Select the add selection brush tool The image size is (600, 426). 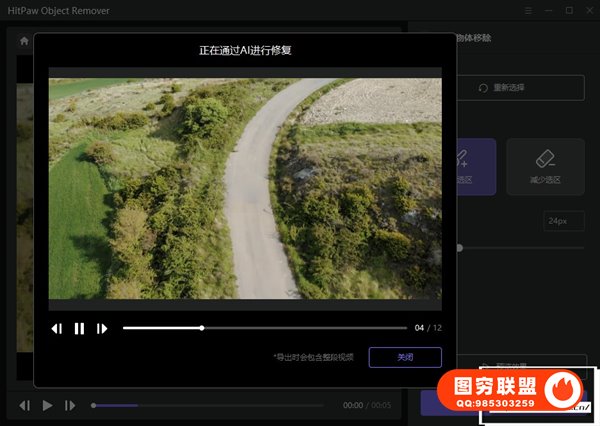tap(470, 166)
